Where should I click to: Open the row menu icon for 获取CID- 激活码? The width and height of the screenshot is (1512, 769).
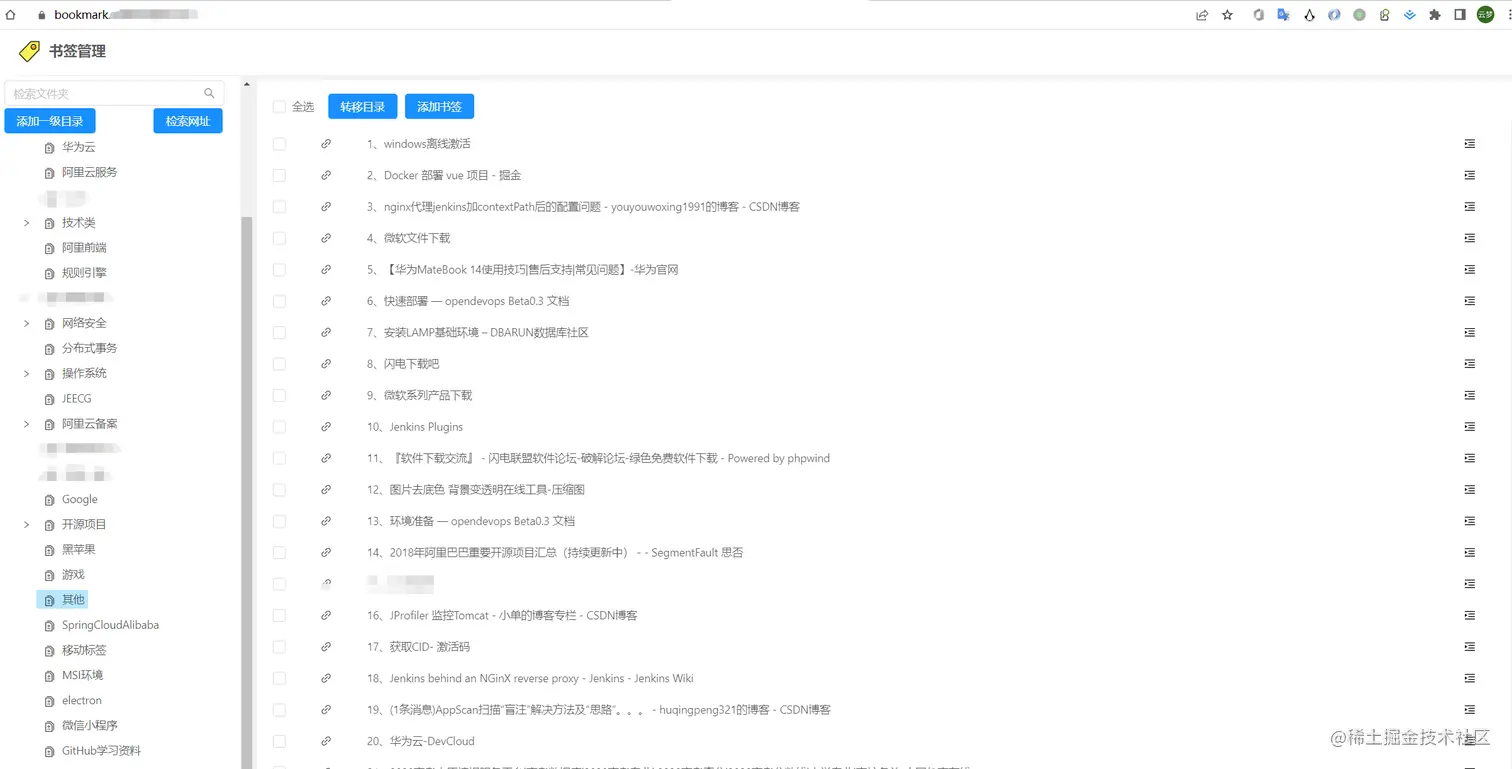click(x=1469, y=647)
